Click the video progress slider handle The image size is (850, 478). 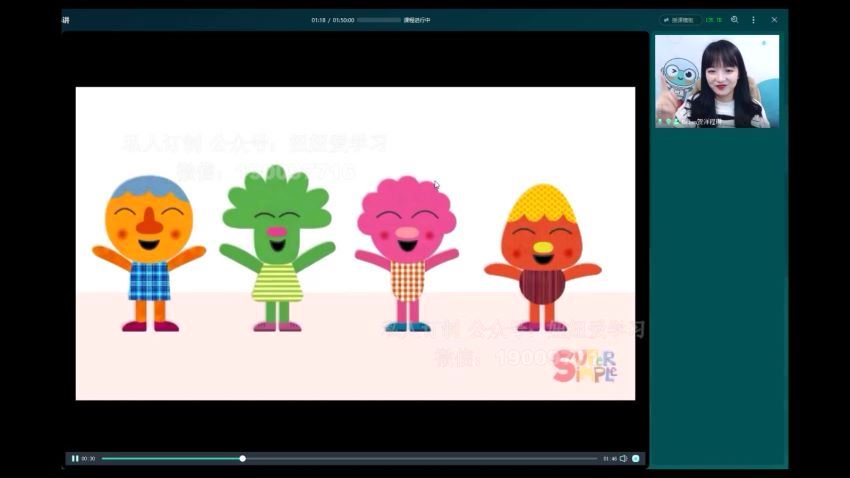pyautogui.click(x=242, y=458)
